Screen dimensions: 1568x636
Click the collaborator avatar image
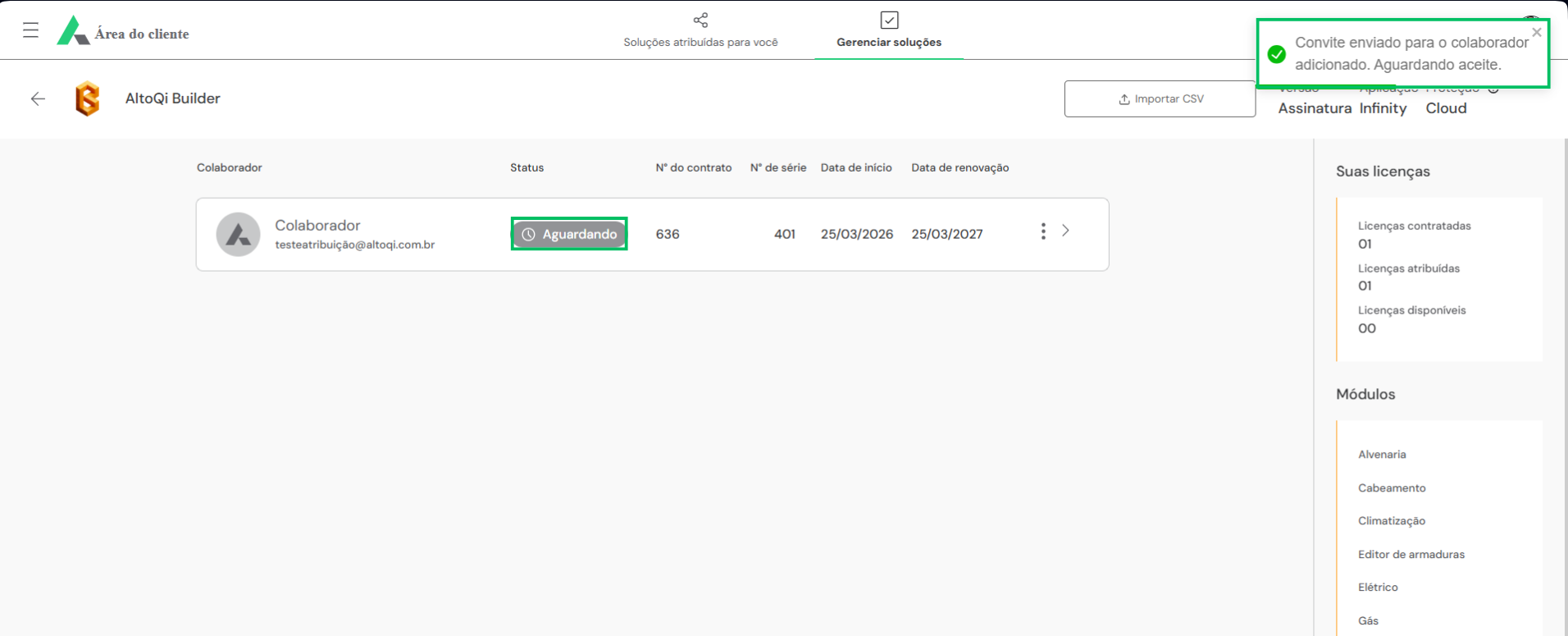238,234
